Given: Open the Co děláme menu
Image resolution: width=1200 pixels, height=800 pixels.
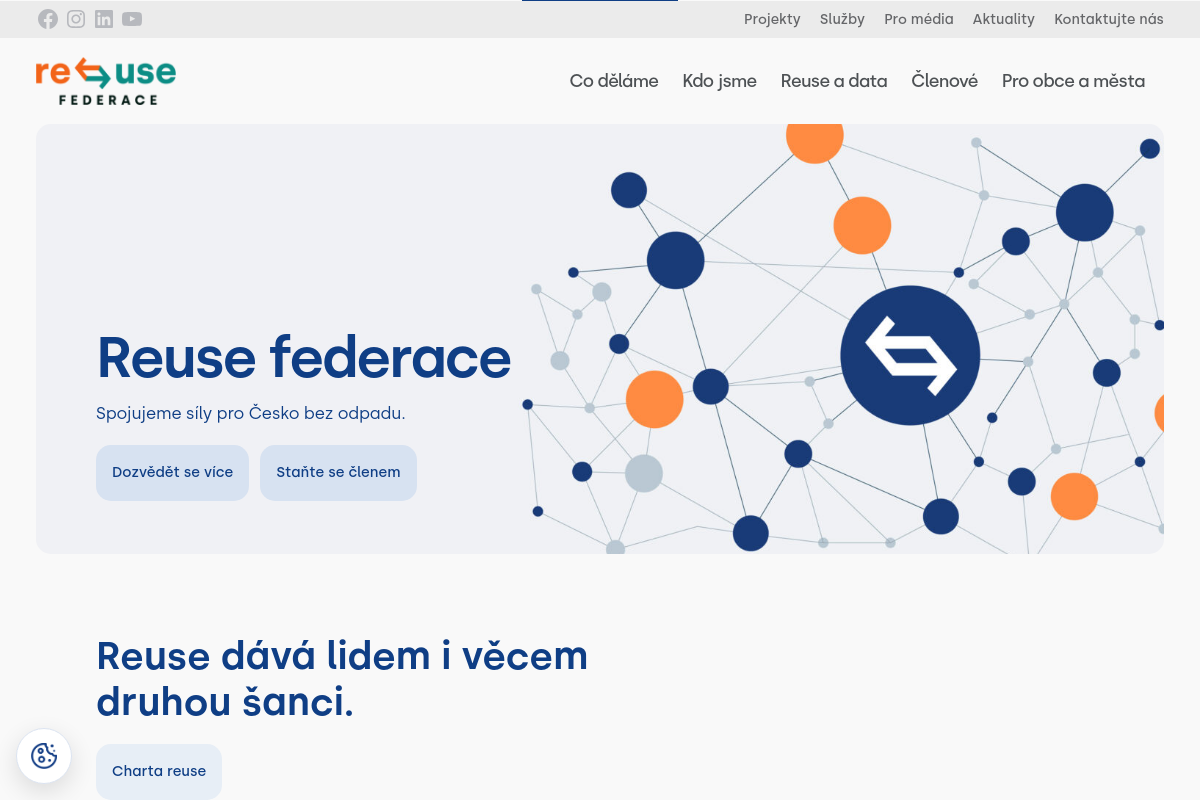Looking at the screenshot, I should point(614,81).
